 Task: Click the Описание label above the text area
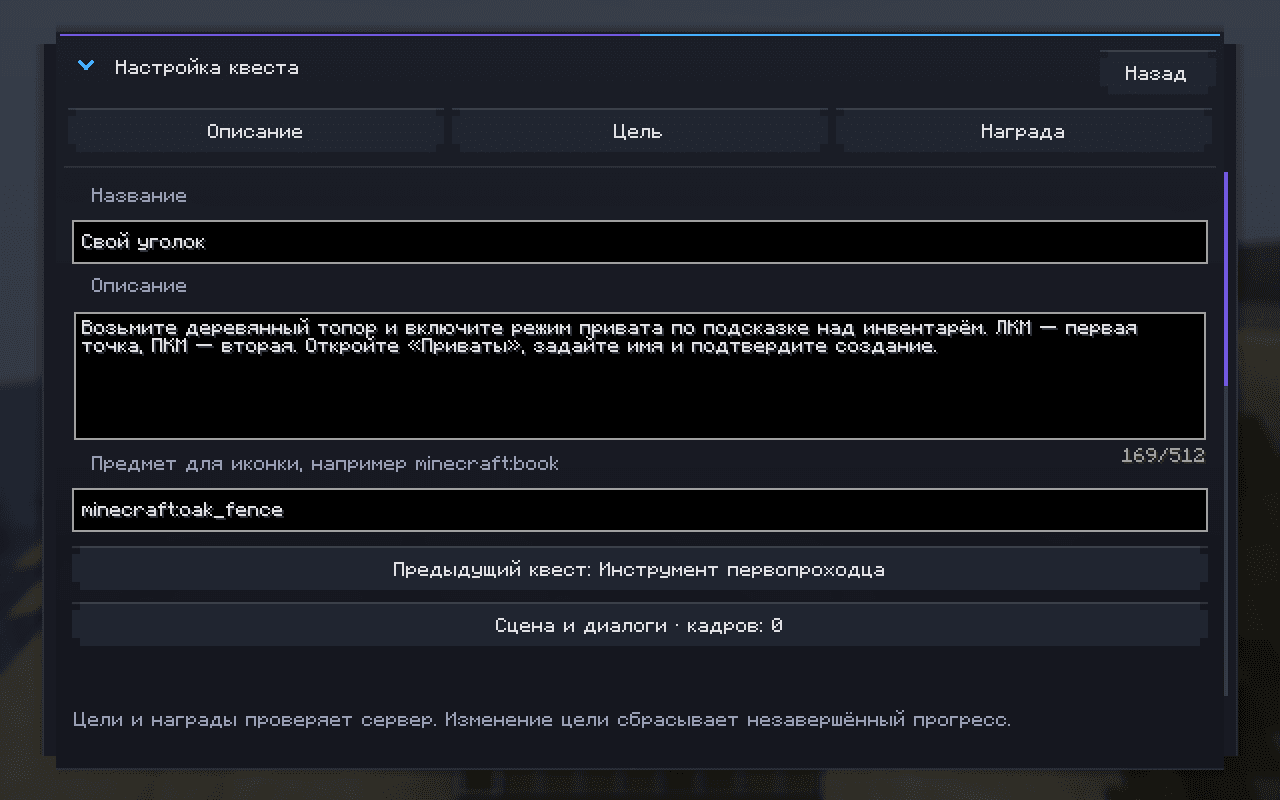(x=139, y=286)
